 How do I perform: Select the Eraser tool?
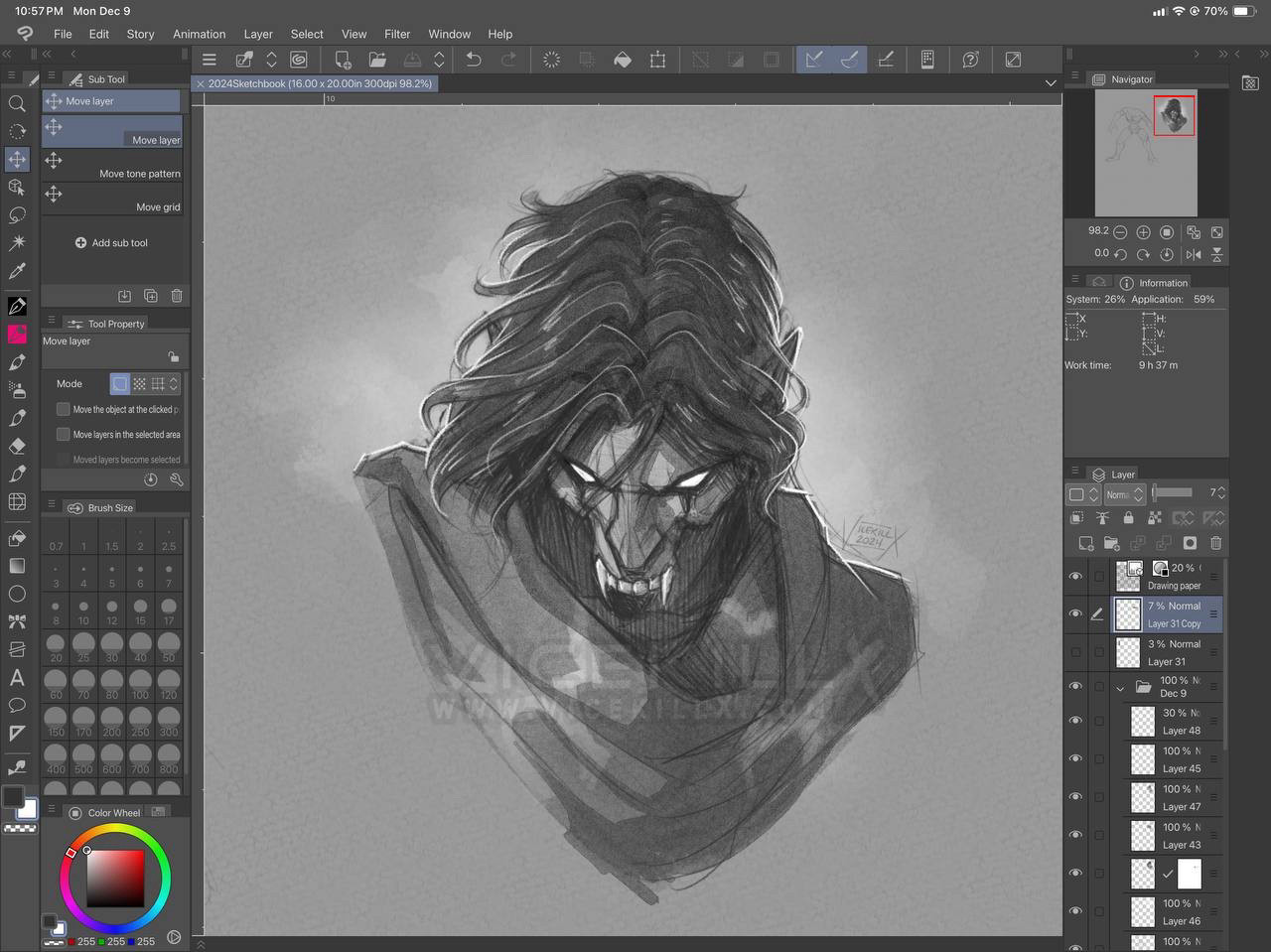pyautogui.click(x=17, y=446)
